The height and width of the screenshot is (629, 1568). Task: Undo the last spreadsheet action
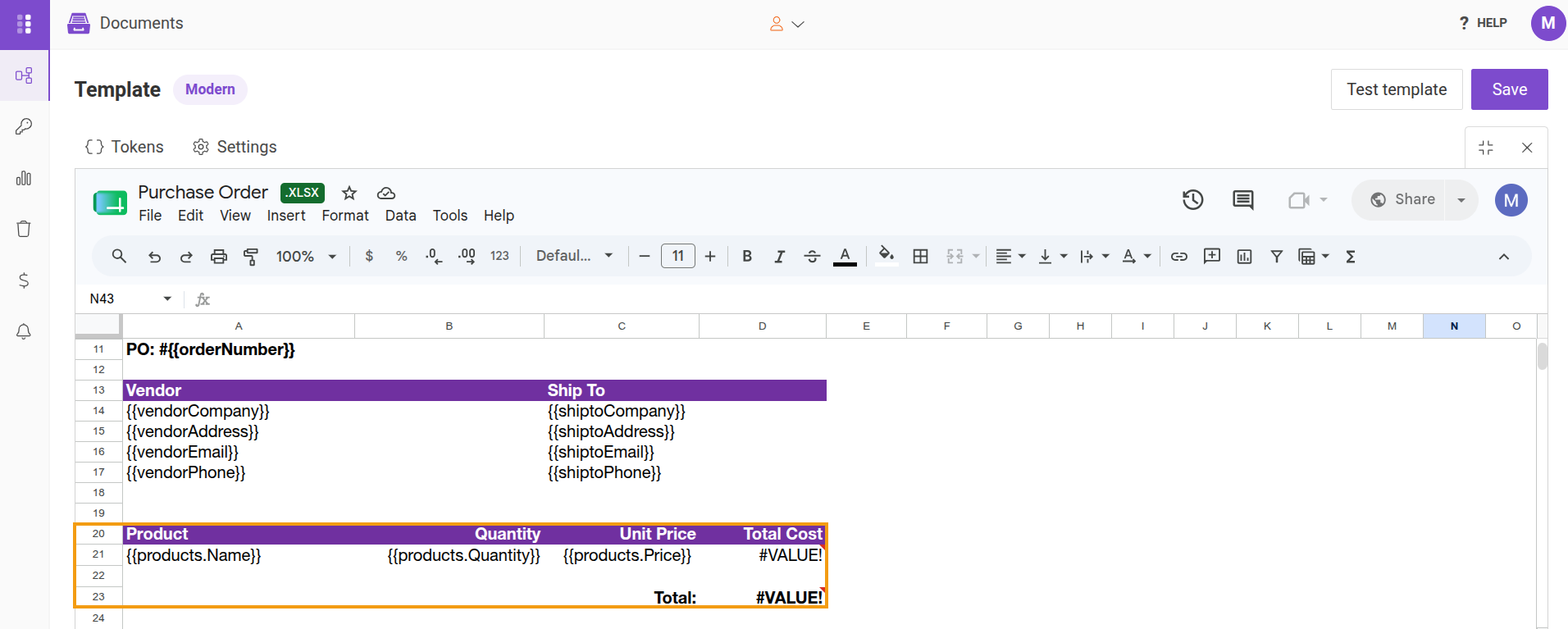point(154,257)
